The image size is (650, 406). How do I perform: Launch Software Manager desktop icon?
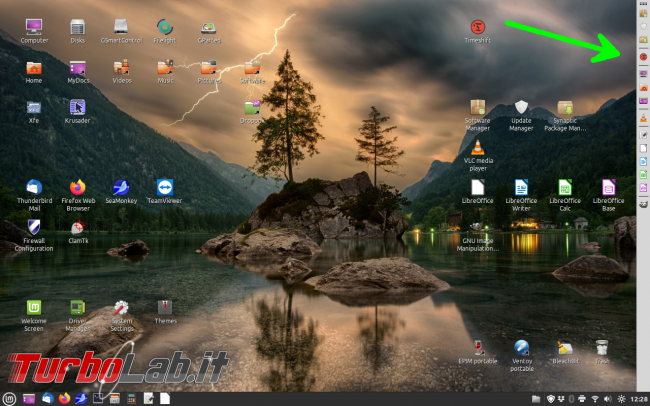(x=478, y=107)
